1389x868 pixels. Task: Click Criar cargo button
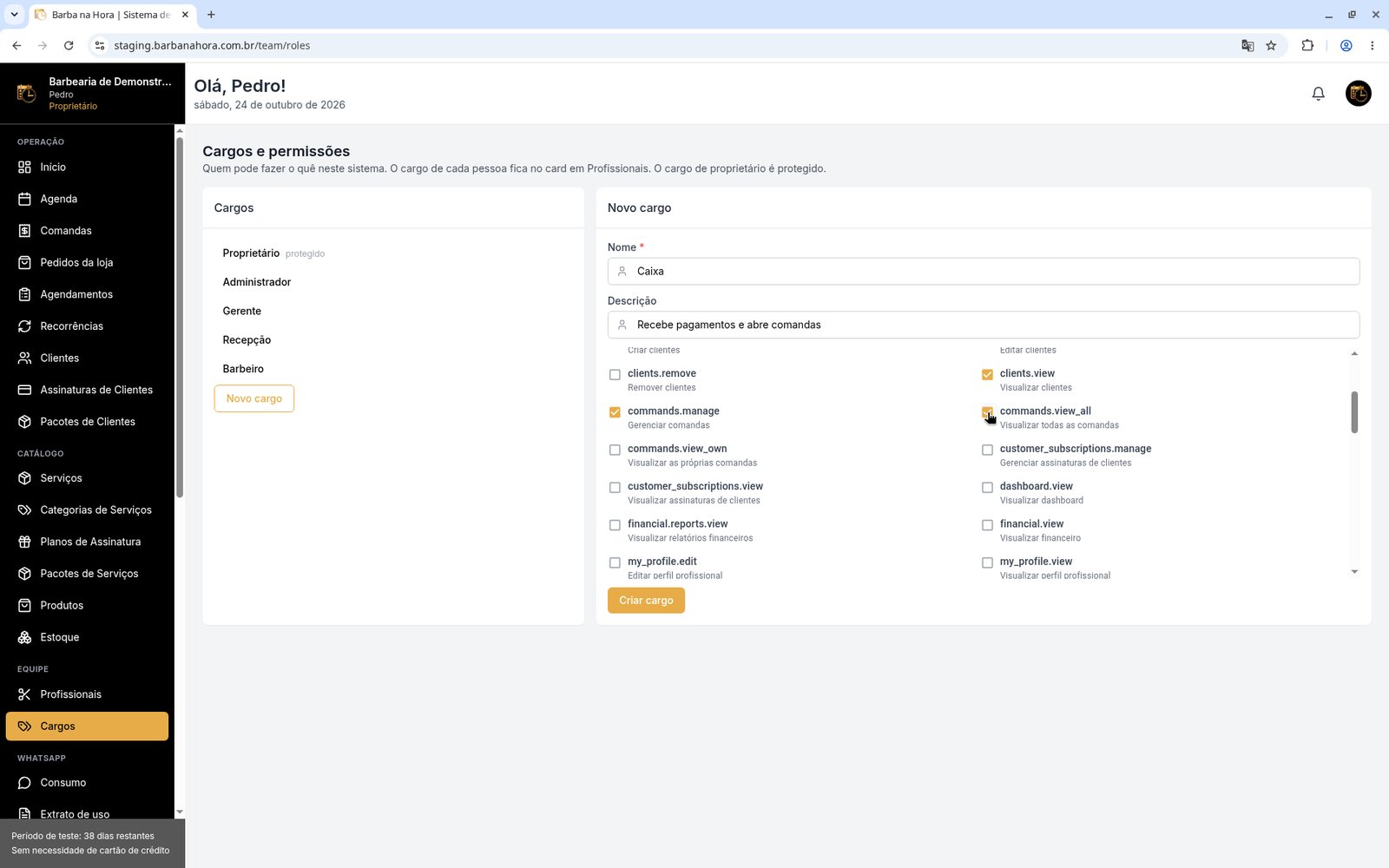[x=646, y=601]
